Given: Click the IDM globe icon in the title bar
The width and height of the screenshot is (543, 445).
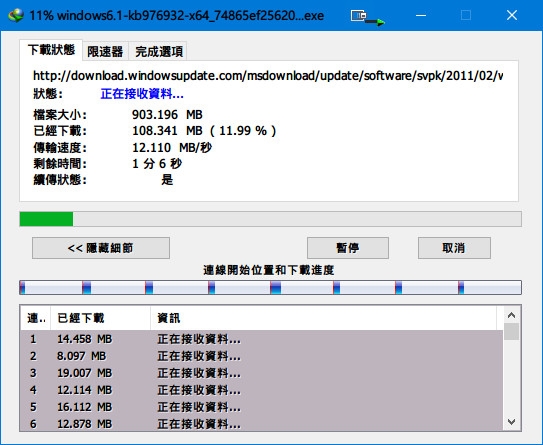Looking at the screenshot, I should coord(16,15).
